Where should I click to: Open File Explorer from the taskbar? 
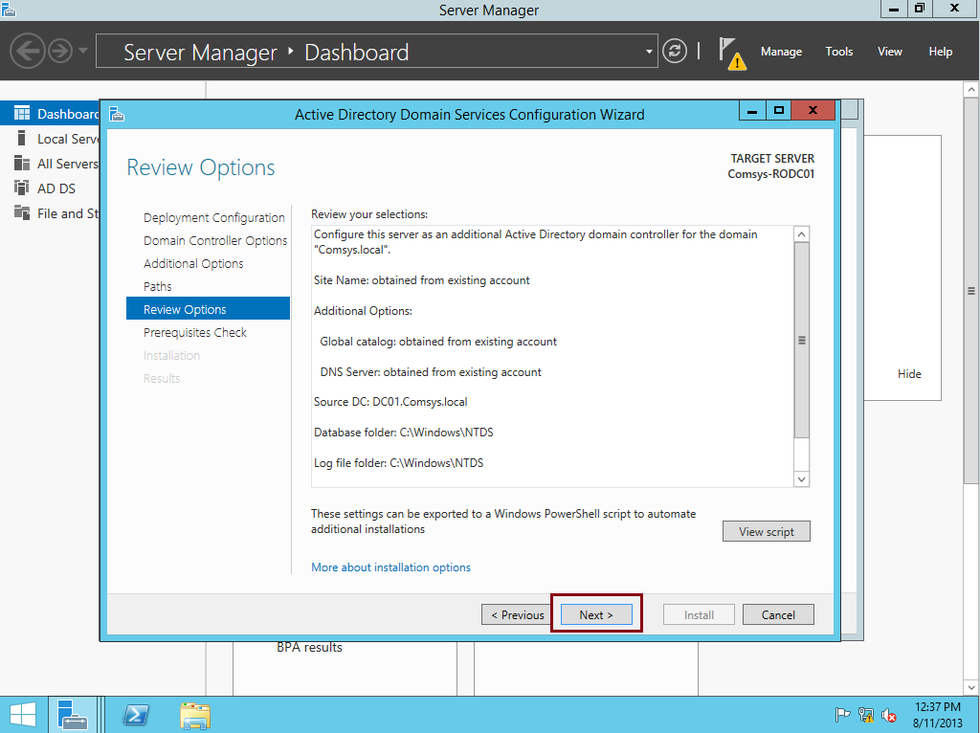196,715
